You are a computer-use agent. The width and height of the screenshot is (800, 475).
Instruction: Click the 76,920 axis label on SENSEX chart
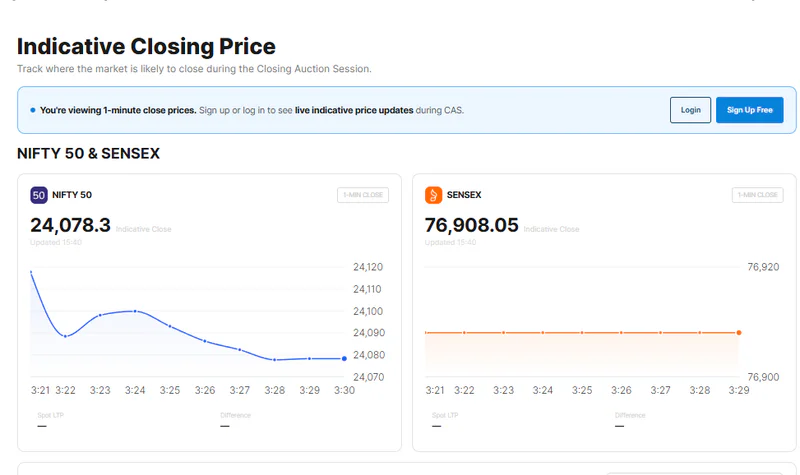(x=763, y=267)
